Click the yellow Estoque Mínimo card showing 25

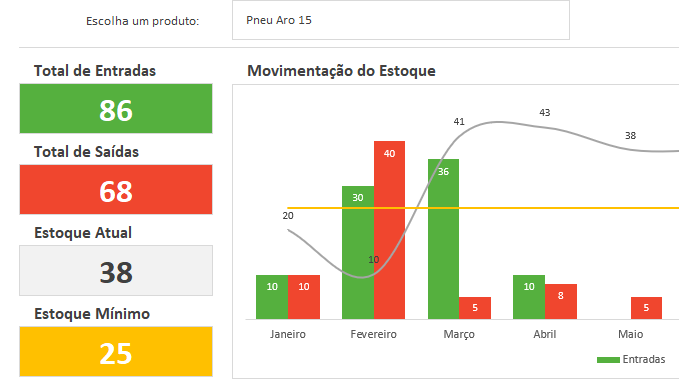116,351
